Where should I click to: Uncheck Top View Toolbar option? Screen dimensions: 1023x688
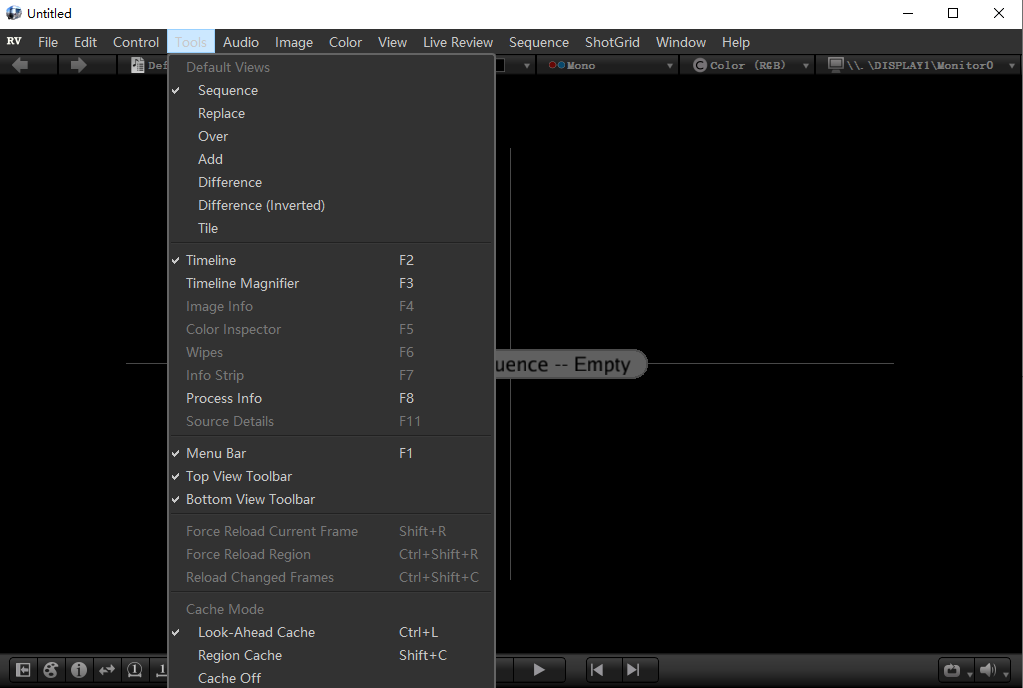[239, 476]
